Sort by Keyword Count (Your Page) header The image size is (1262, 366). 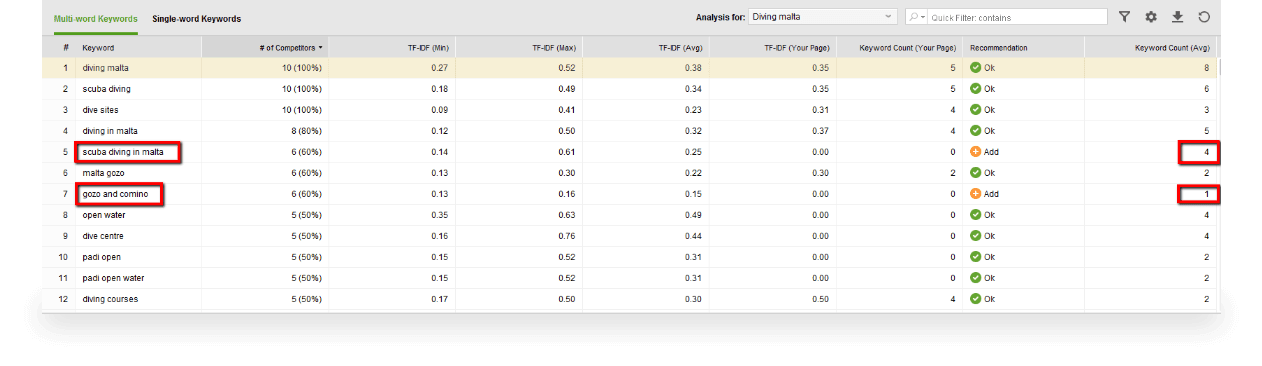(899, 47)
